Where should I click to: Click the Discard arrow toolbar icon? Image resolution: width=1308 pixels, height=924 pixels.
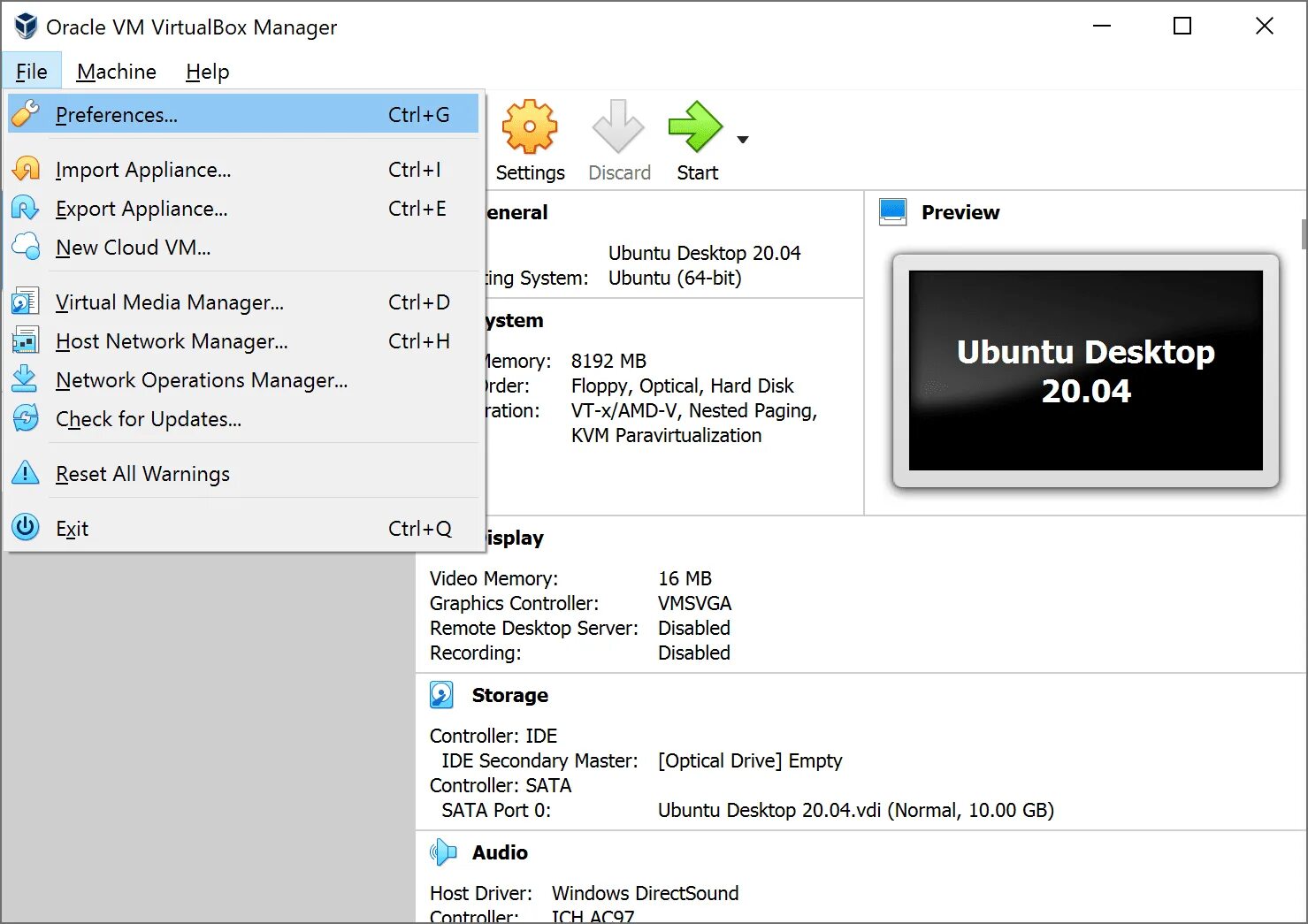coord(618,126)
